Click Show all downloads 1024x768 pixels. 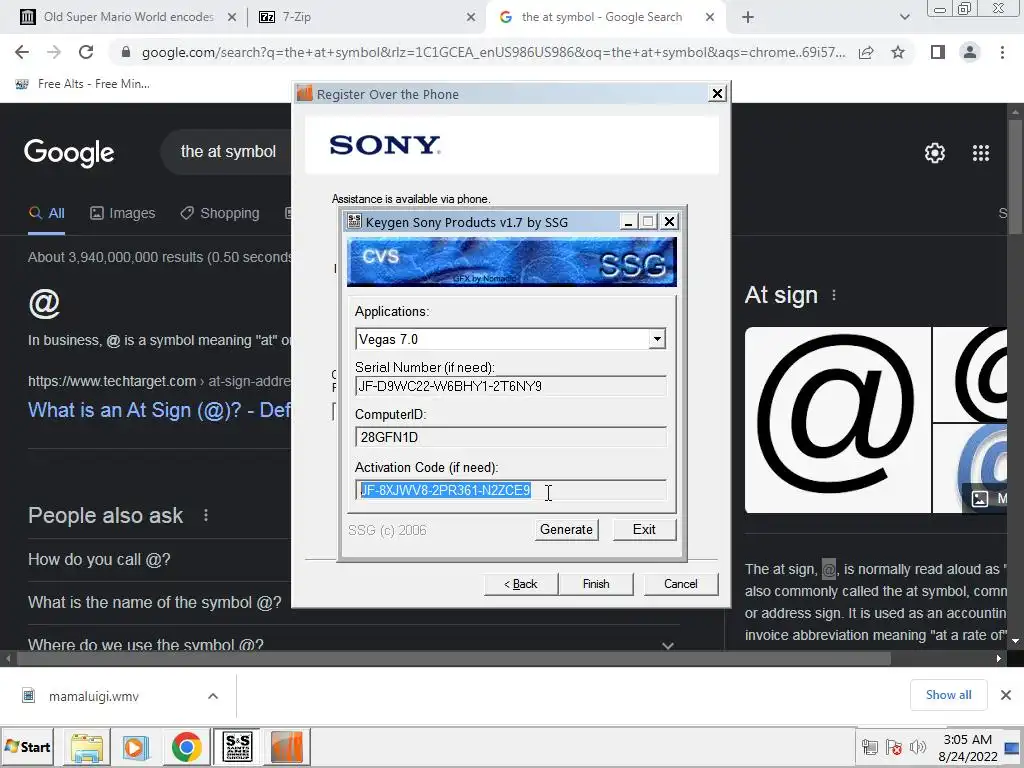tap(948, 695)
